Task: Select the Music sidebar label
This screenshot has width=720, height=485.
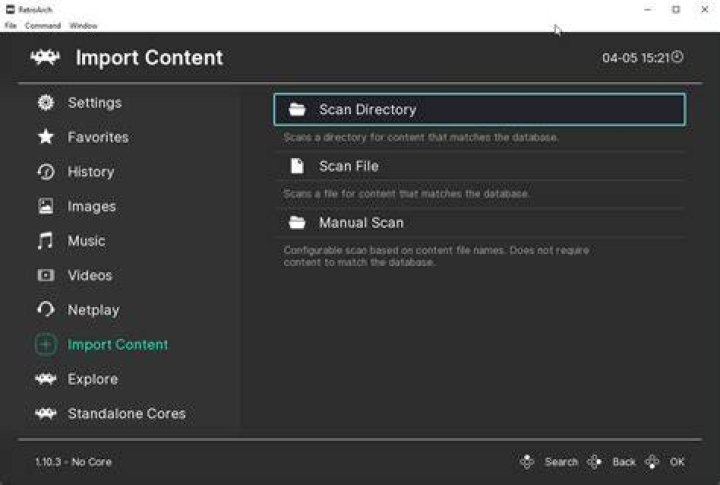Action: pyautogui.click(x=86, y=241)
